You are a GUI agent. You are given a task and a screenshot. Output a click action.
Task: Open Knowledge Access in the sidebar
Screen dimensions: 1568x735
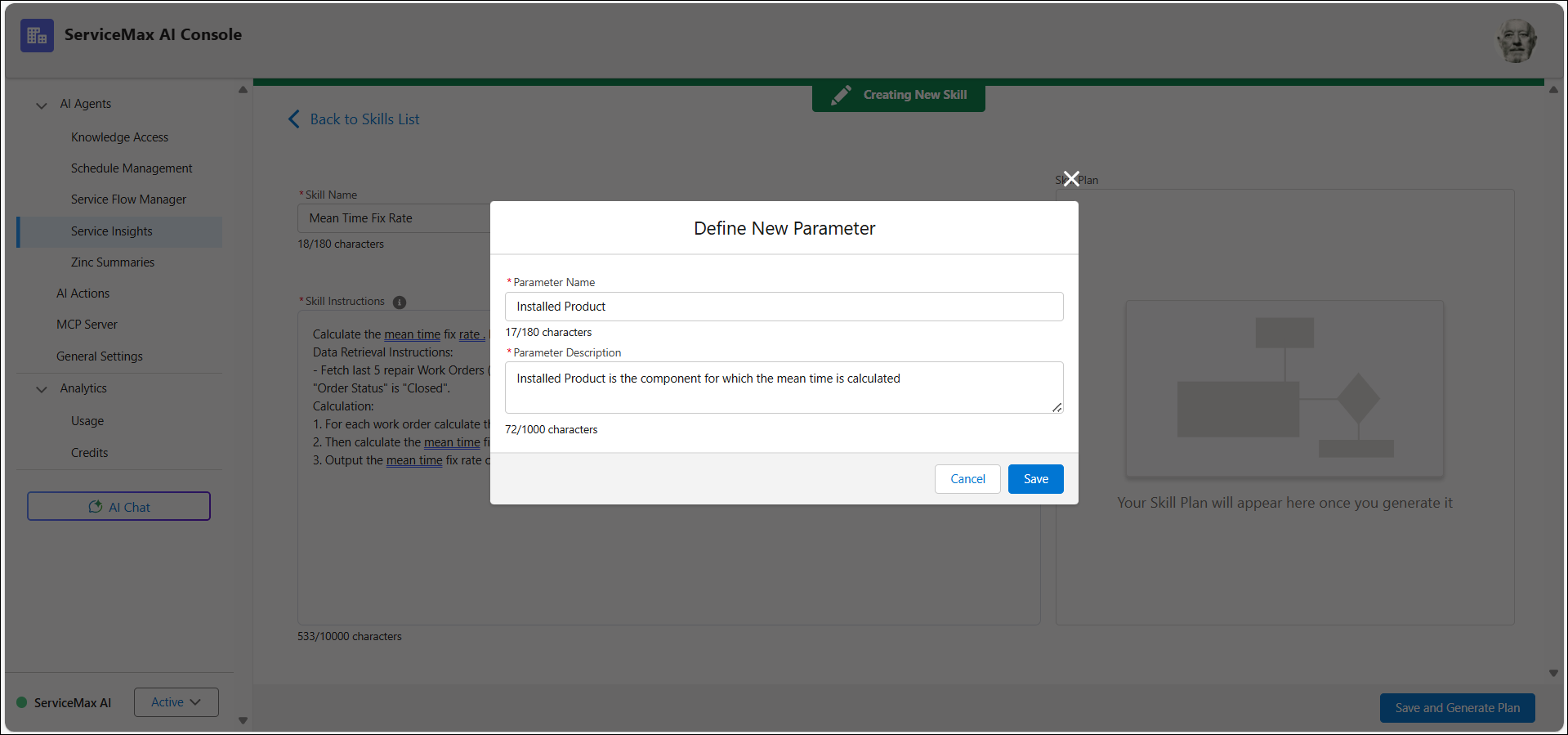pos(119,137)
